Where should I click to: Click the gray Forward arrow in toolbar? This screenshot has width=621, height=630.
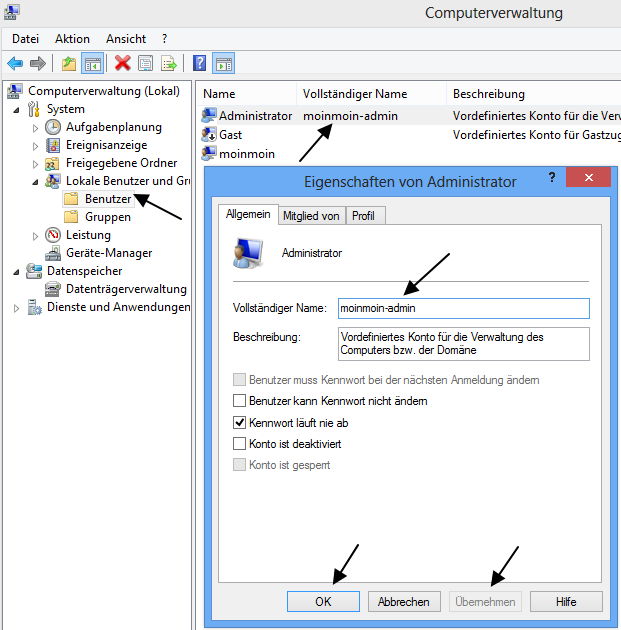click(x=38, y=63)
